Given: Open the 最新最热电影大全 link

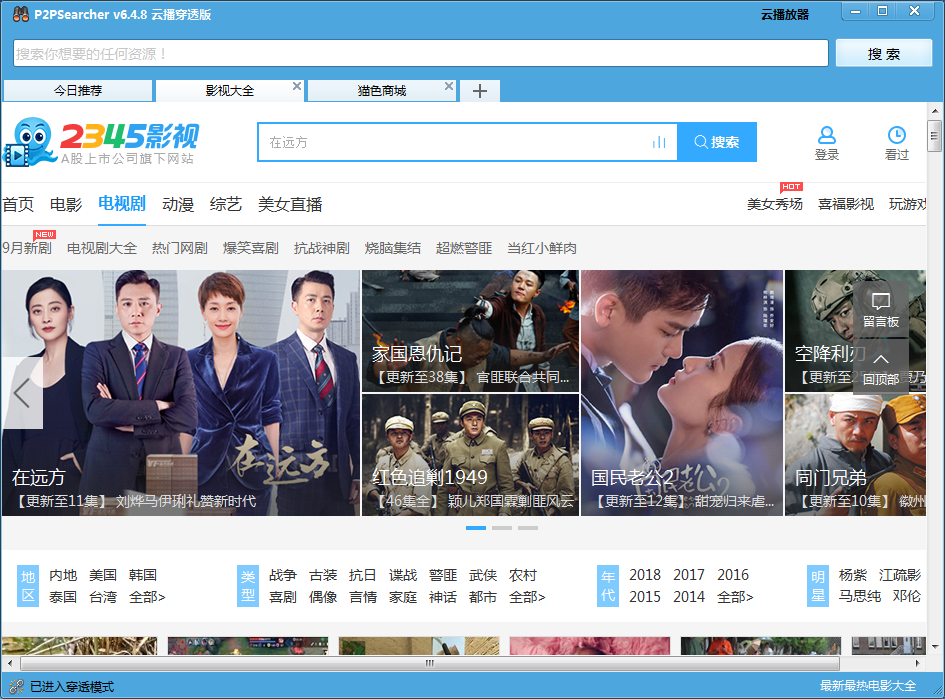Looking at the screenshot, I should pos(869,687).
